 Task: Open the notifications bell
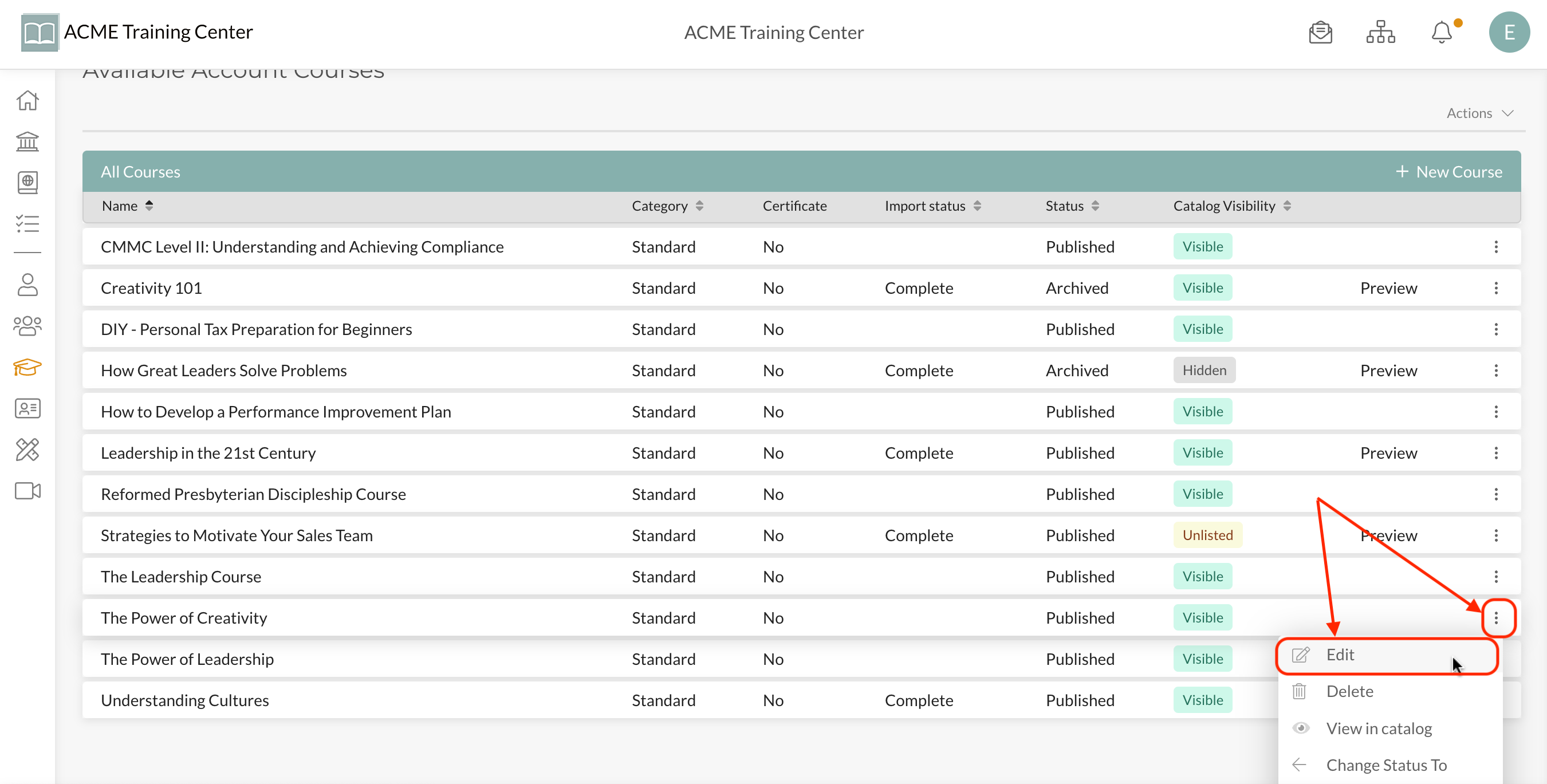click(1440, 33)
